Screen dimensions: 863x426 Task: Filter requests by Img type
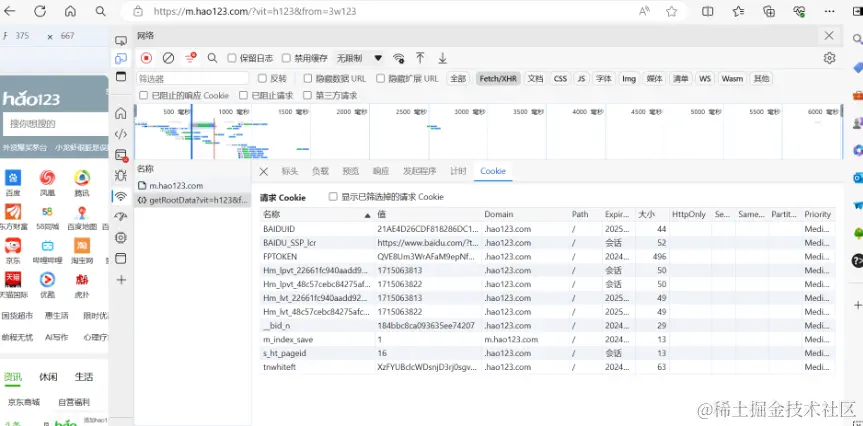click(629, 79)
